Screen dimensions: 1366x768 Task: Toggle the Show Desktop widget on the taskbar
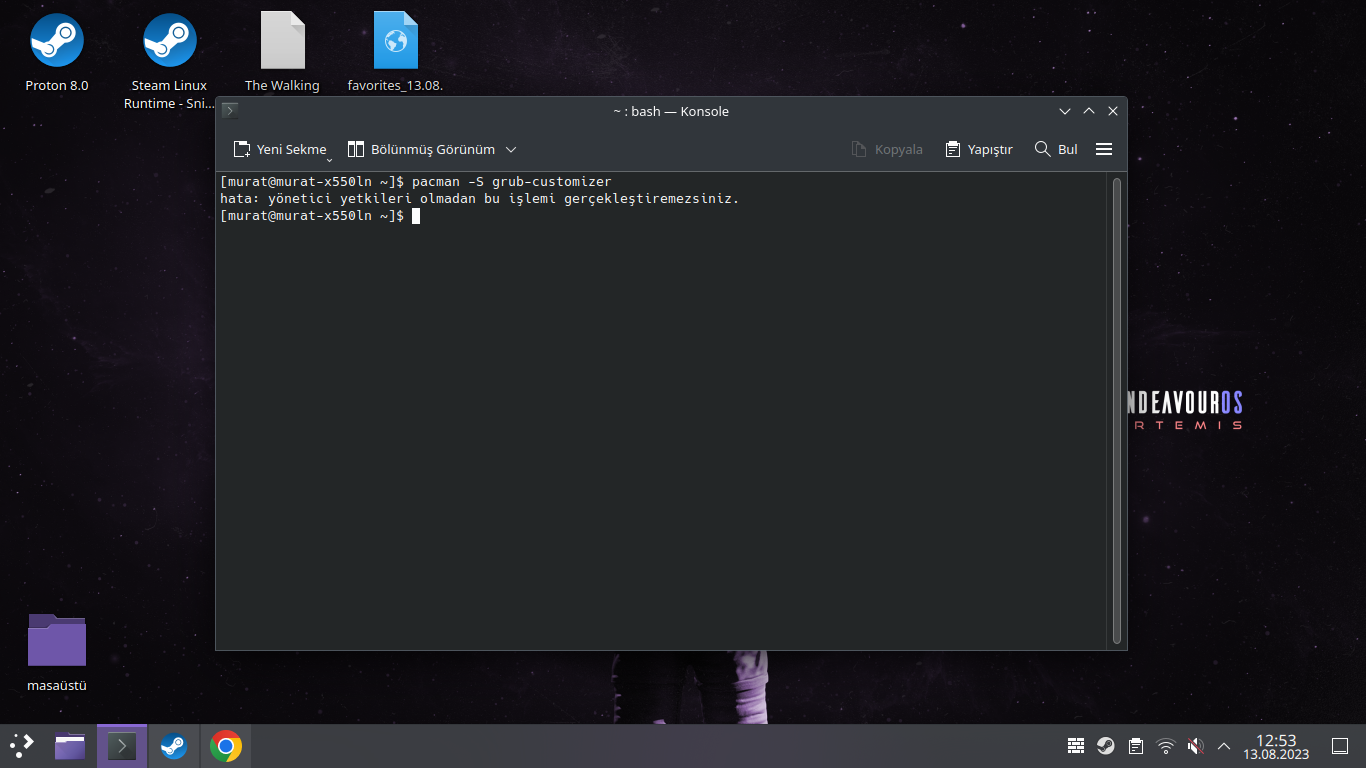point(1339,745)
